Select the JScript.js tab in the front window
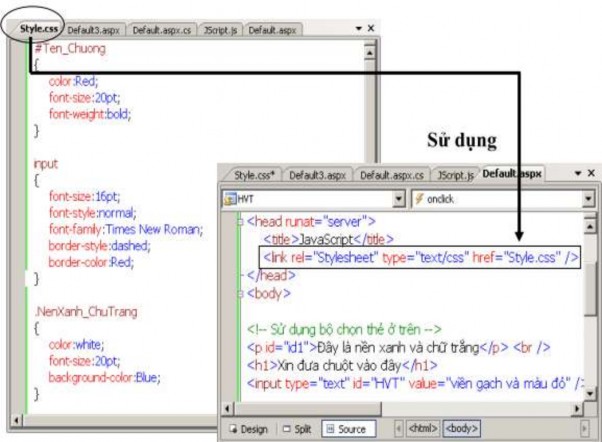This screenshot has width=602, height=442. coord(455,175)
